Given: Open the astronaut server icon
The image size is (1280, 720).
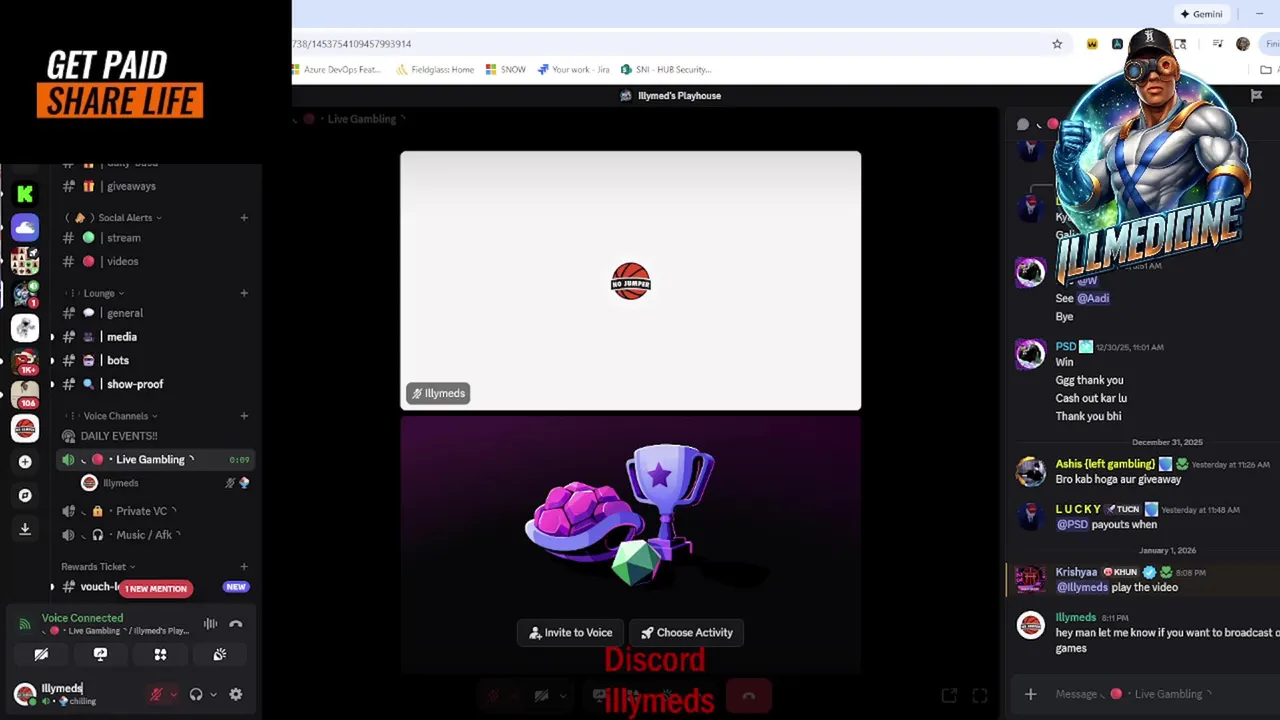Looking at the screenshot, I should pyautogui.click(x=25, y=328).
